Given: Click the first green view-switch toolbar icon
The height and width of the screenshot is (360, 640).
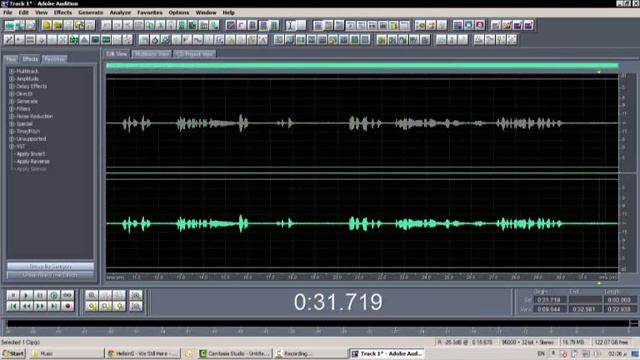Looking at the screenshot, I should point(9,25).
